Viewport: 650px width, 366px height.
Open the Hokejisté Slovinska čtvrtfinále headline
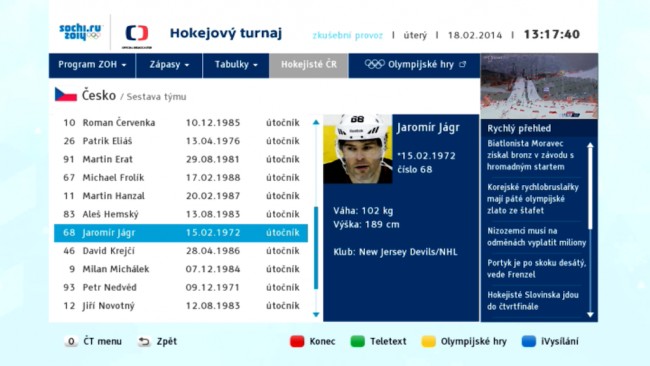533,301
